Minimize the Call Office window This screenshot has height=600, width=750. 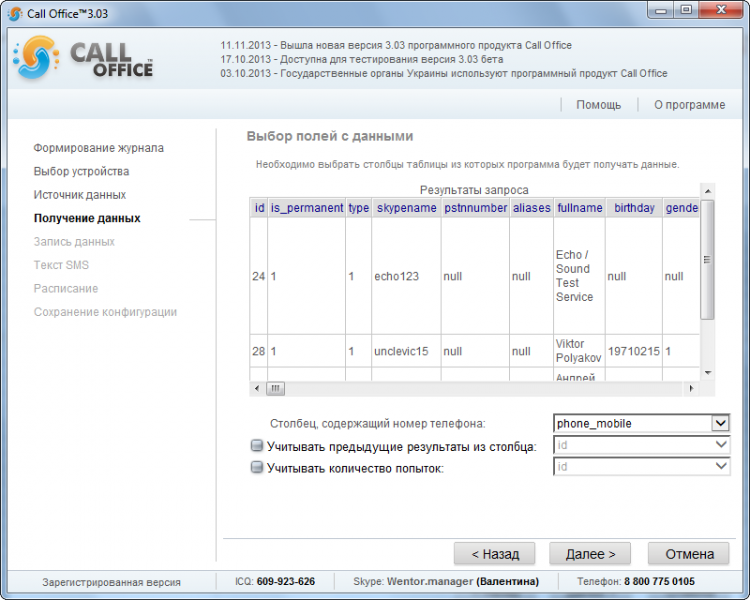661,11
